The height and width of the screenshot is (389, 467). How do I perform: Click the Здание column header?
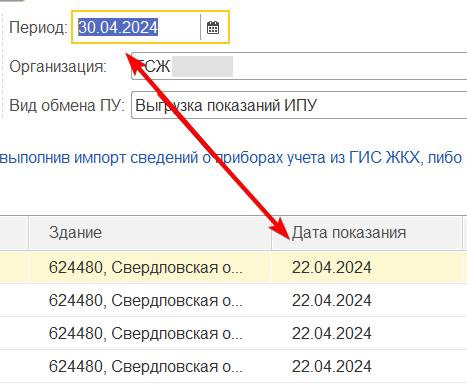(x=150, y=233)
